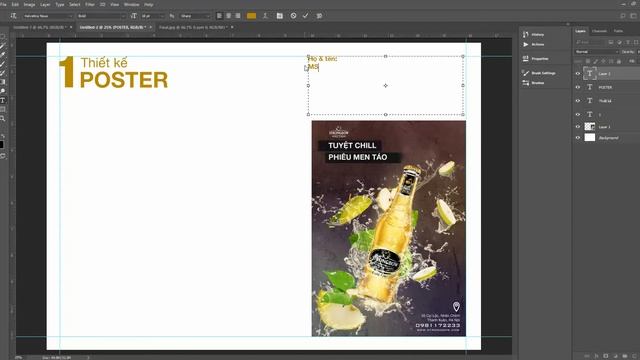The width and height of the screenshot is (640, 360).
Task: Close the active Untitled-2 document tab
Action: (x=151, y=27)
